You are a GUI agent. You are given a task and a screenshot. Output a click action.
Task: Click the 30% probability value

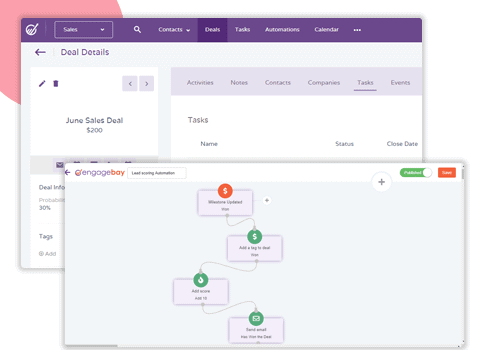pos(45,208)
